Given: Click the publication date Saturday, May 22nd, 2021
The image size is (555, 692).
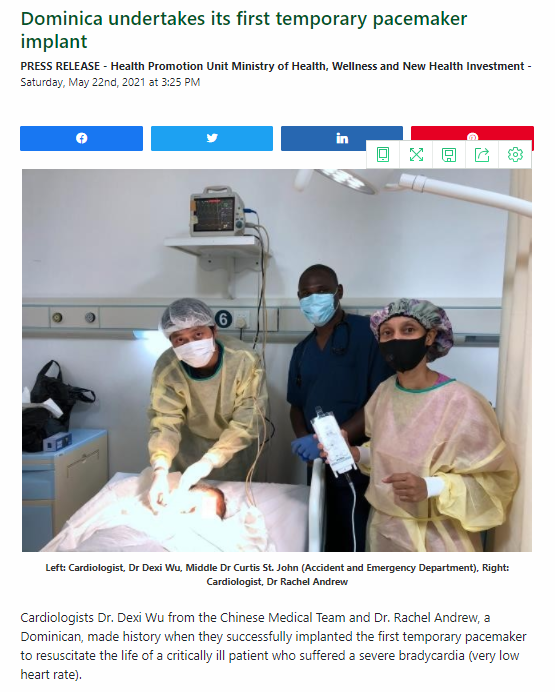Looking at the screenshot, I should pyautogui.click(x=110, y=82).
